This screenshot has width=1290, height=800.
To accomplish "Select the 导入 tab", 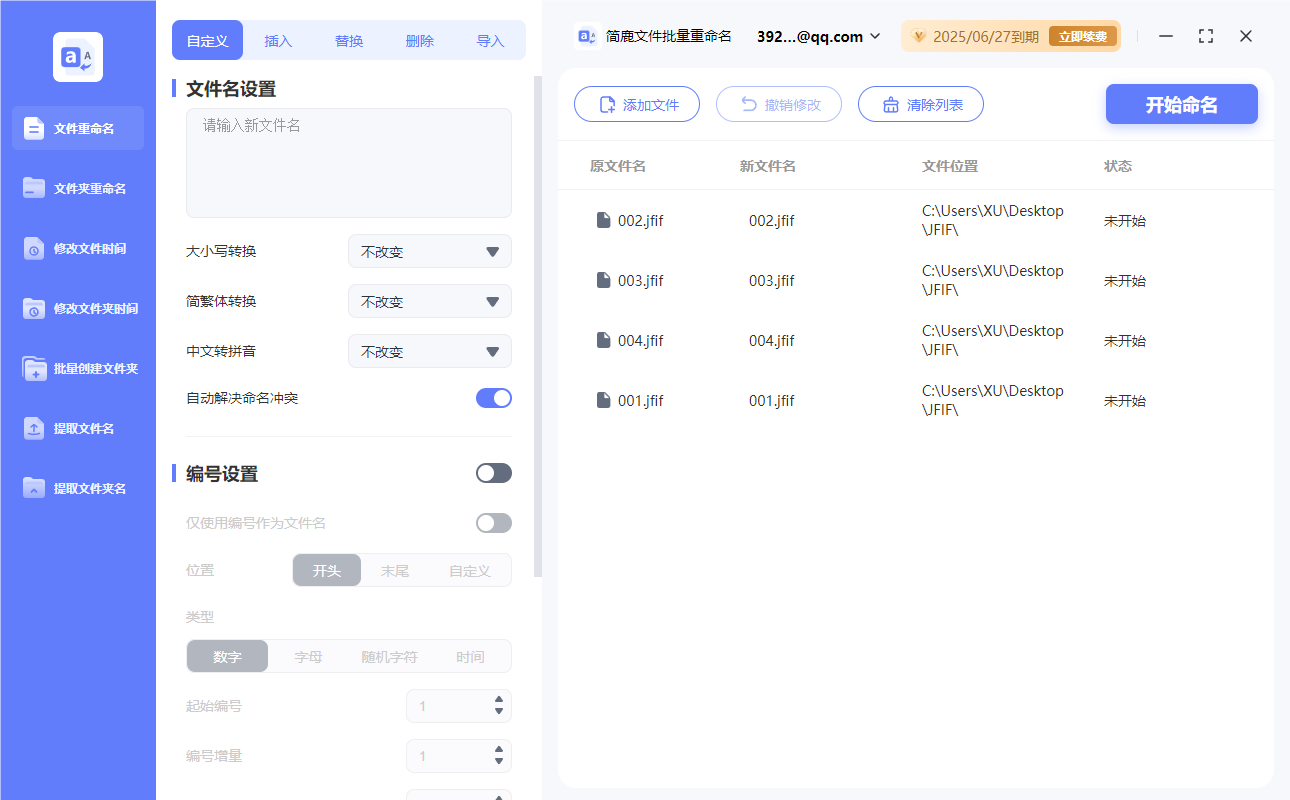I will (x=491, y=40).
